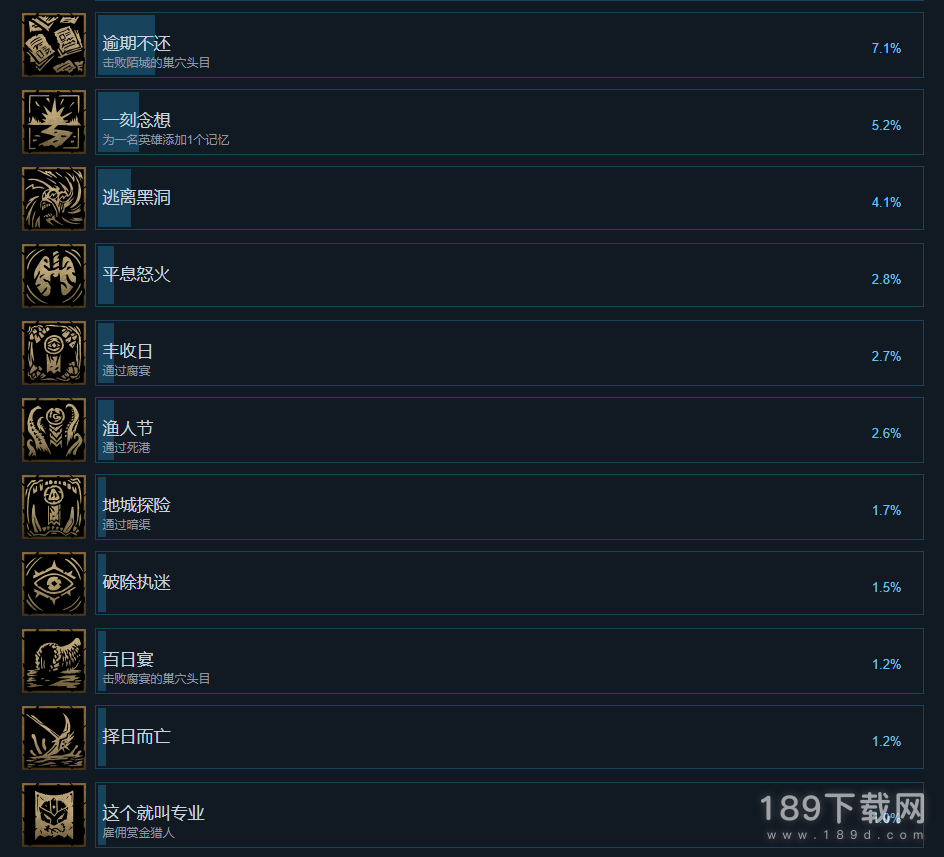Click the 通过腐宴 description text
The height and width of the screenshot is (857, 944).
tap(126, 371)
